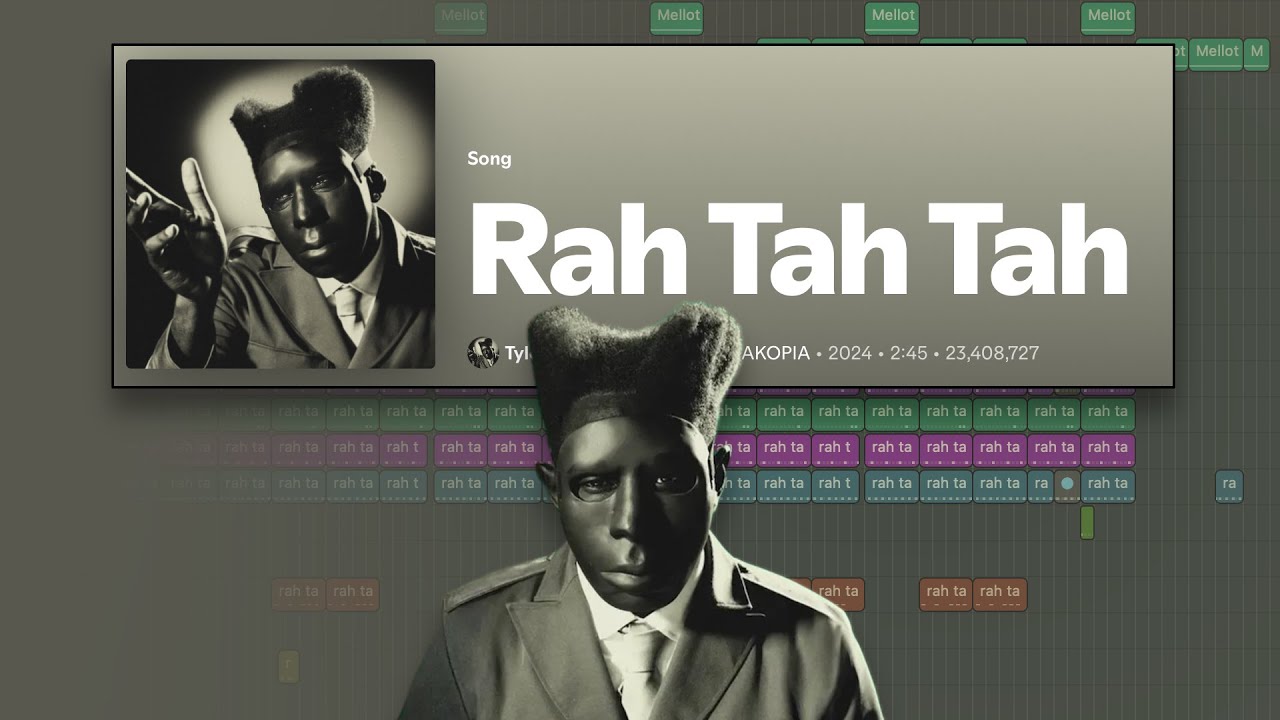Select the rightmost orange 'rah ta' clip
Viewport: 1280px width, 720px height.
pyautogui.click(x=1000, y=593)
